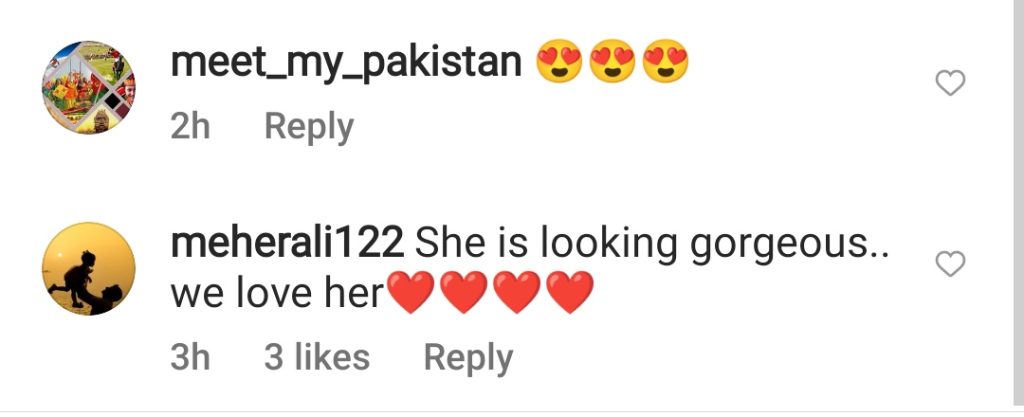Tap the heart icon beside meherali122's comment
Viewport: 1024px width, 417px height.
coord(950,264)
